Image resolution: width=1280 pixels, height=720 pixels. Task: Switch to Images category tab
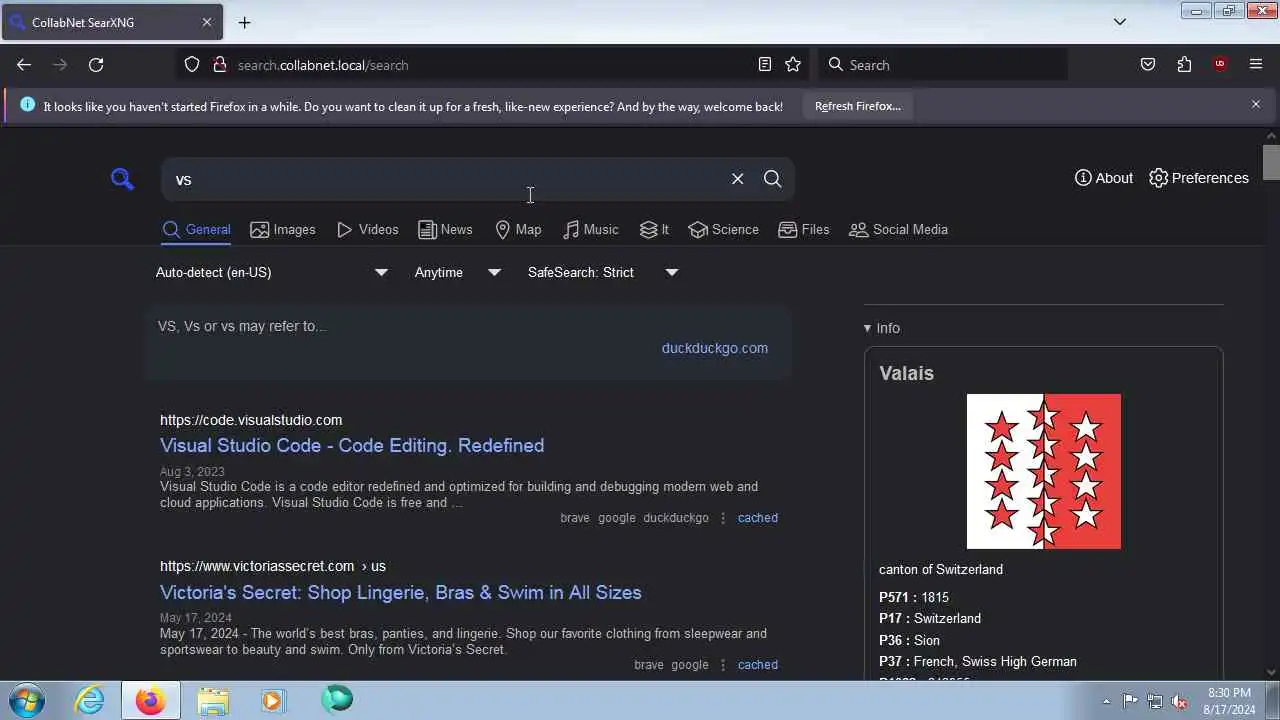[x=283, y=229]
